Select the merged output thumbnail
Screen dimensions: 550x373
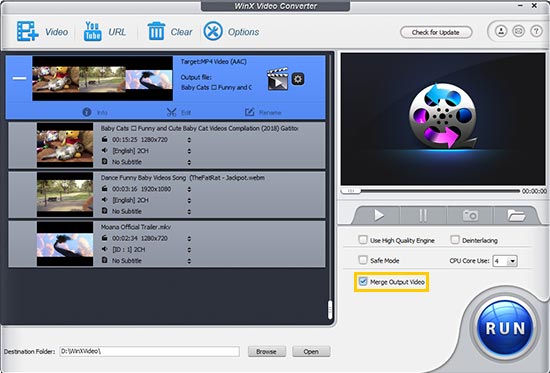pyautogui.click(x=102, y=78)
